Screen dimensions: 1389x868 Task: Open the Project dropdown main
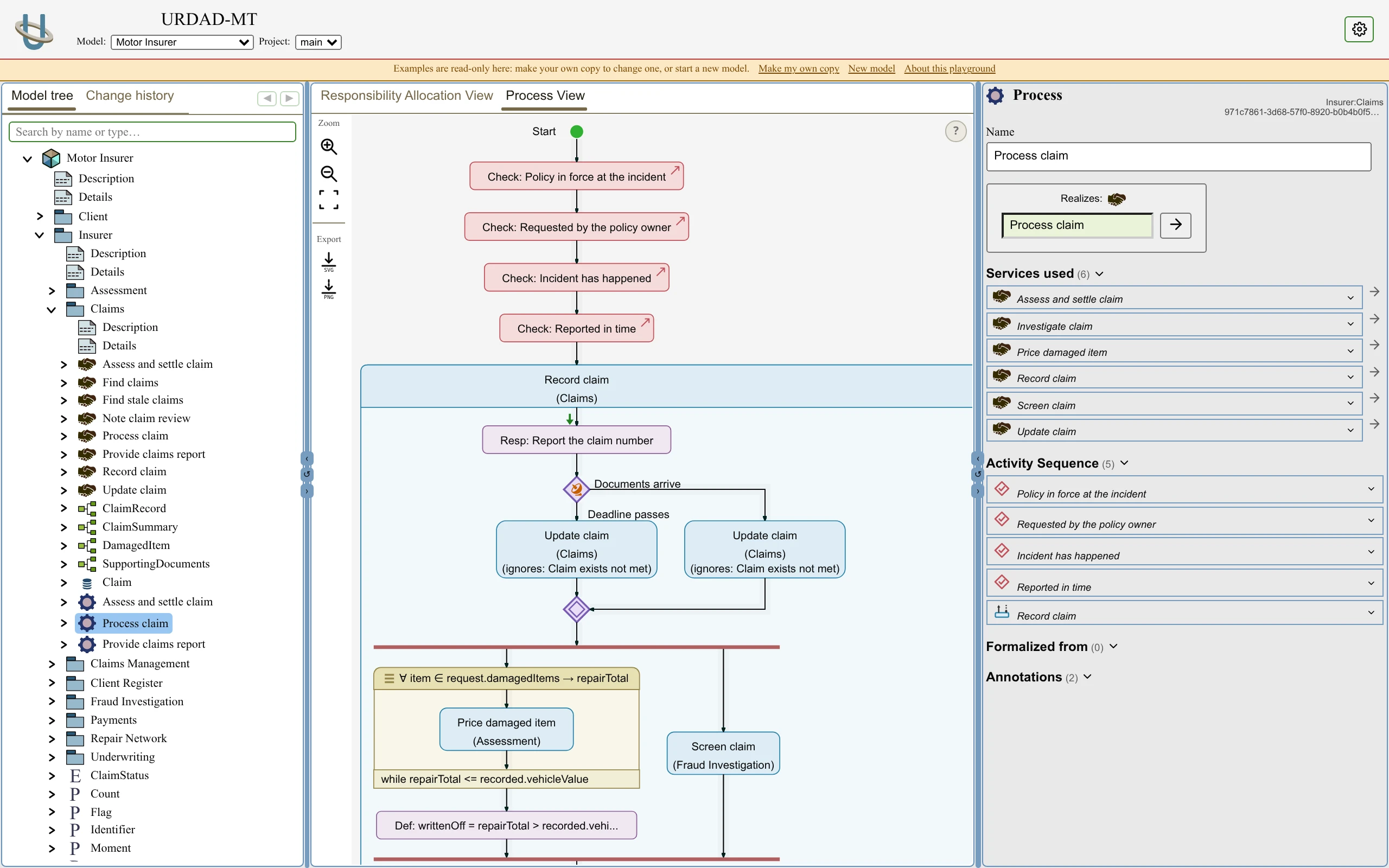[318, 42]
